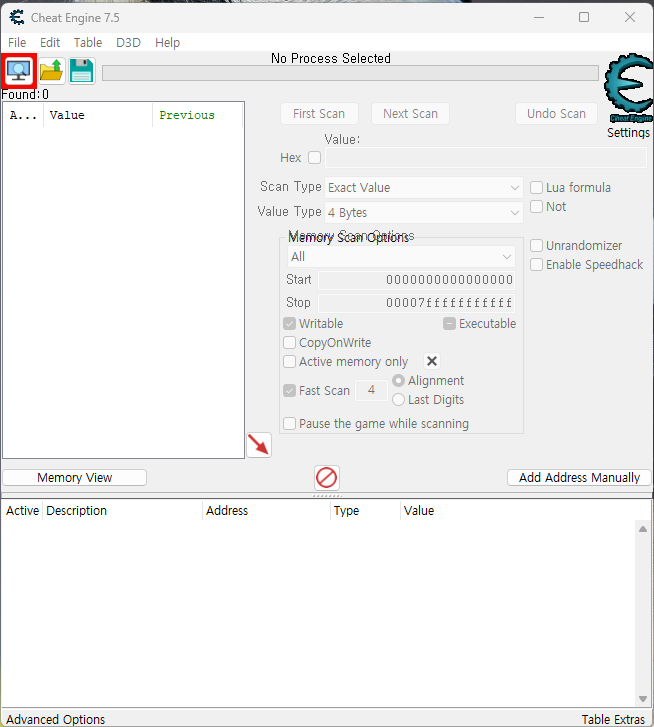
Task: Click the Active column header
Action: (x=22, y=510)
